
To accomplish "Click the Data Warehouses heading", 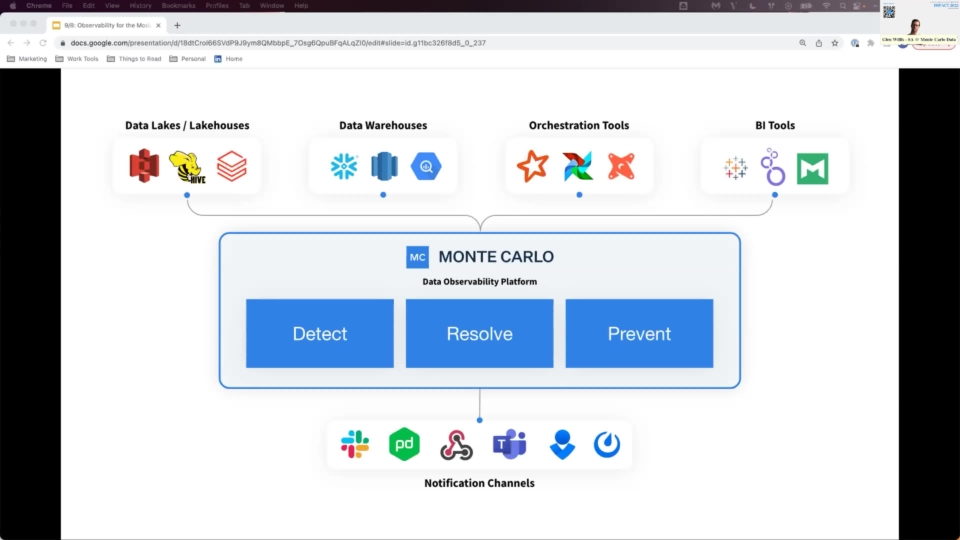I will click(383, 126).
